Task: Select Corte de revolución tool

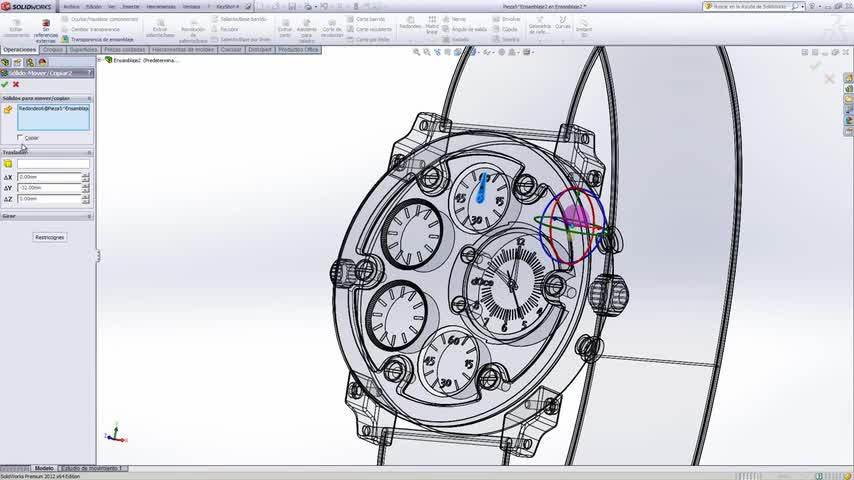Action: [x=332, y=29]
